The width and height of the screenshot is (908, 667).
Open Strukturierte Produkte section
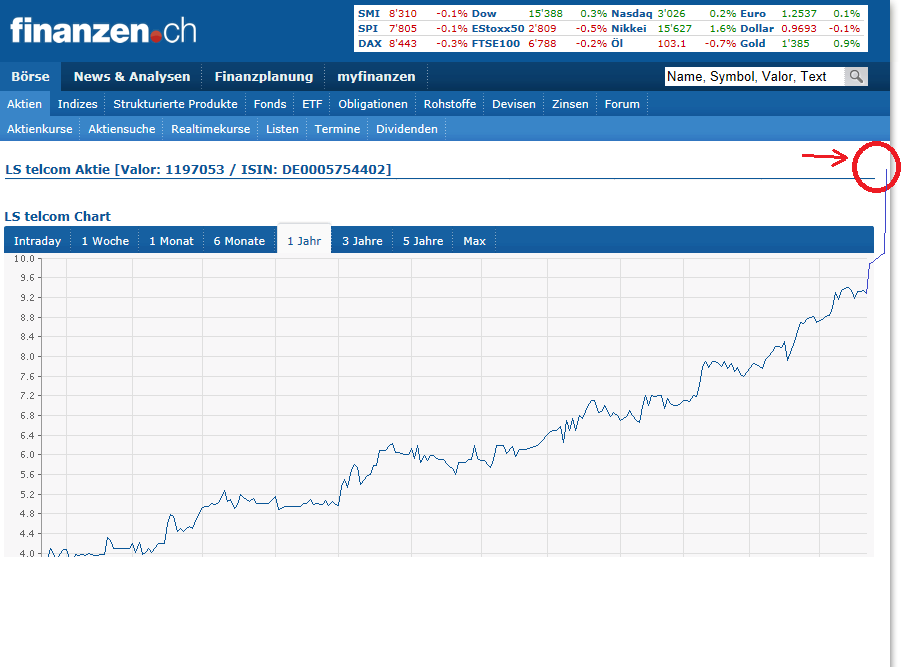point(175,104)
